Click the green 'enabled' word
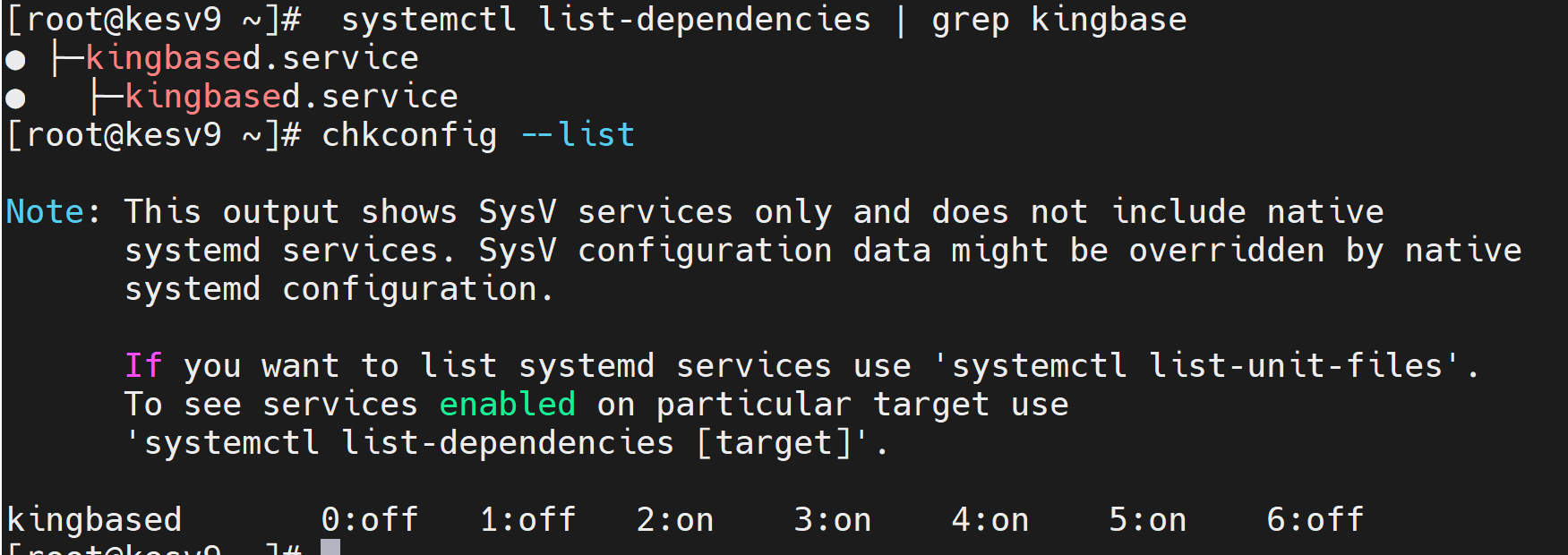The image size is (1568, 555). tap(507, 405)
